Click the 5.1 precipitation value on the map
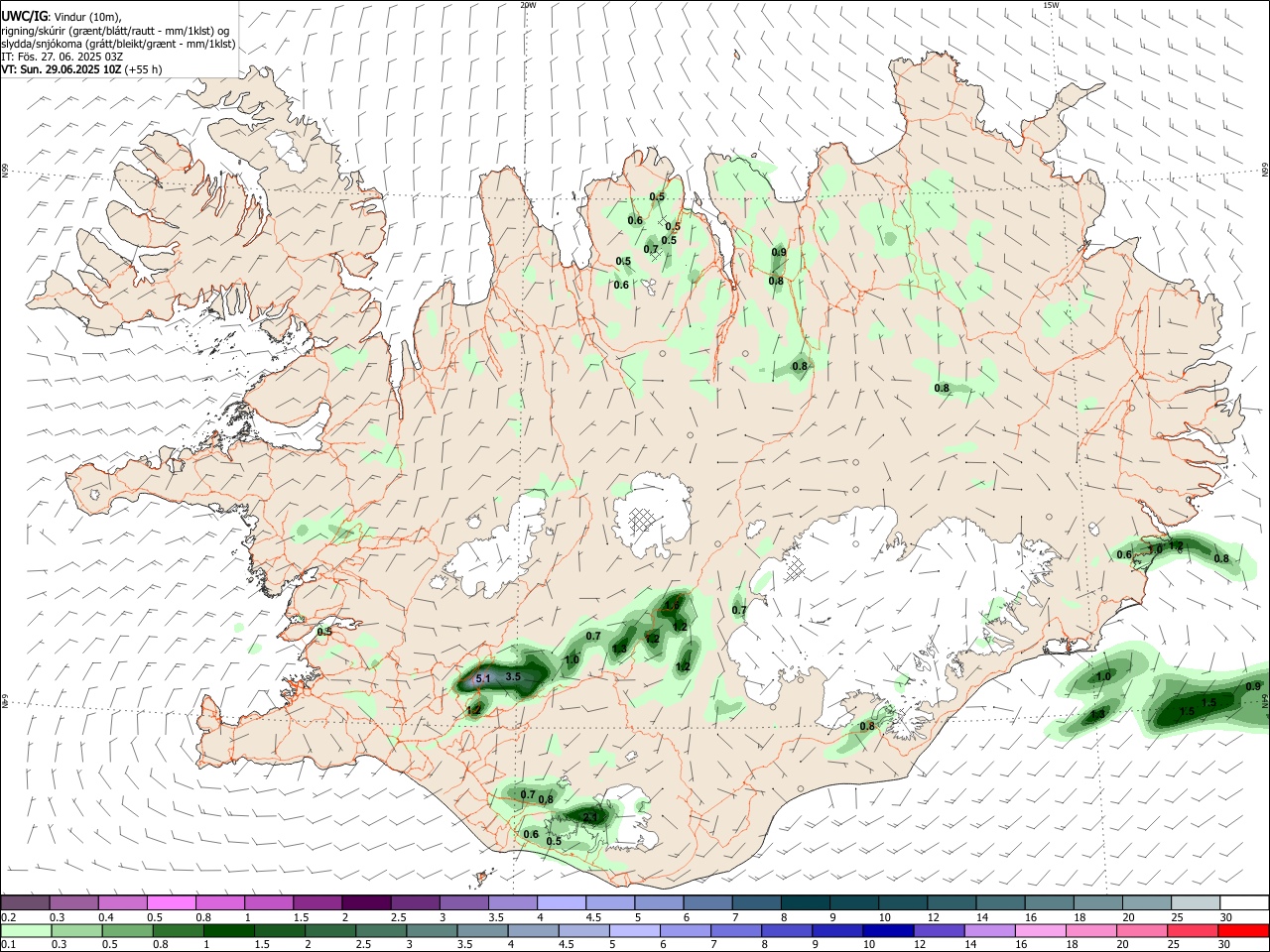This screenshot has height=952, width=1270. pyautogui.click(x=483, y=678)
